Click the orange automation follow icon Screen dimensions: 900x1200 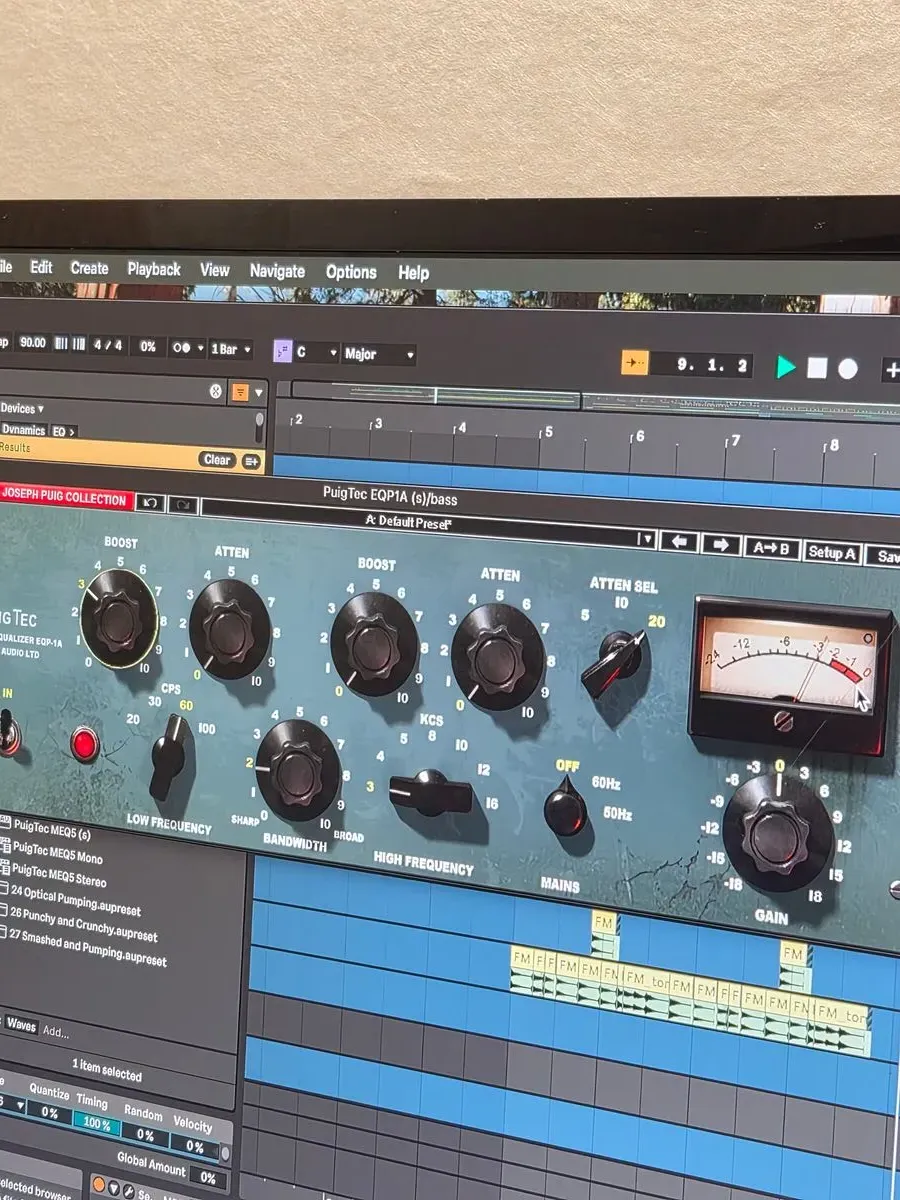[x=635, y=362]
